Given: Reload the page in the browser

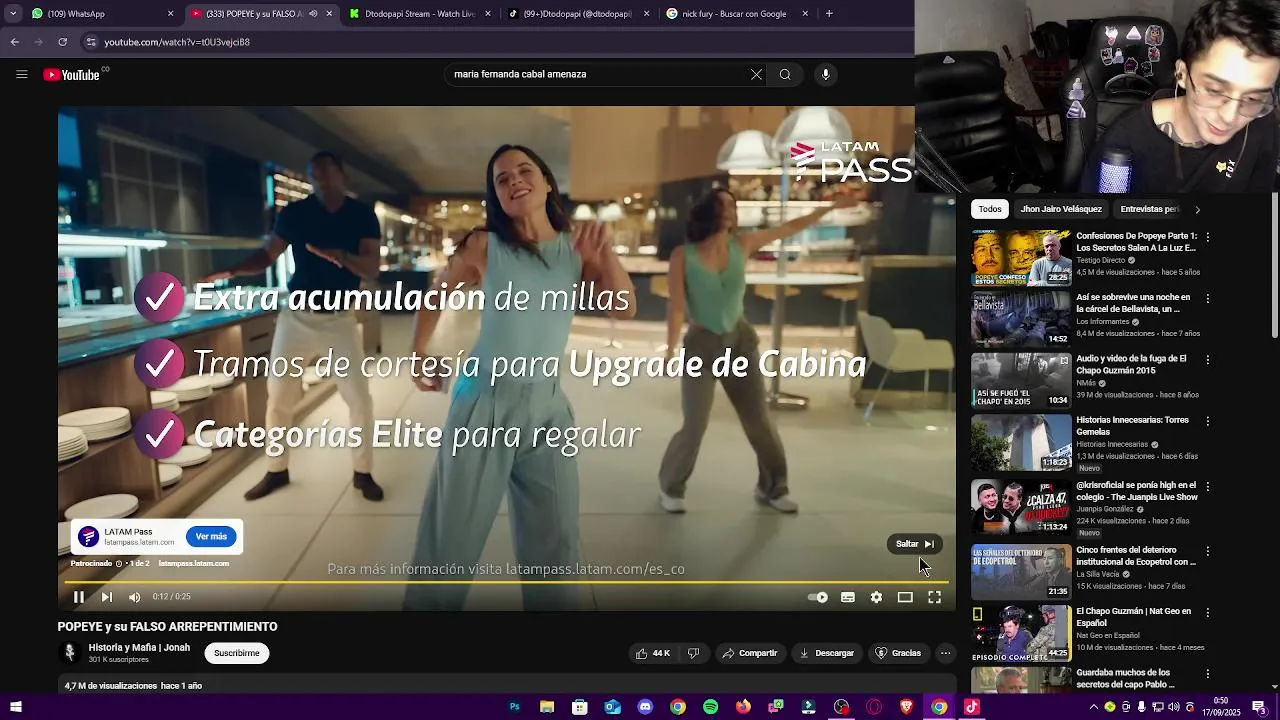Looking at the screenshot, I should tap(62, 42).
